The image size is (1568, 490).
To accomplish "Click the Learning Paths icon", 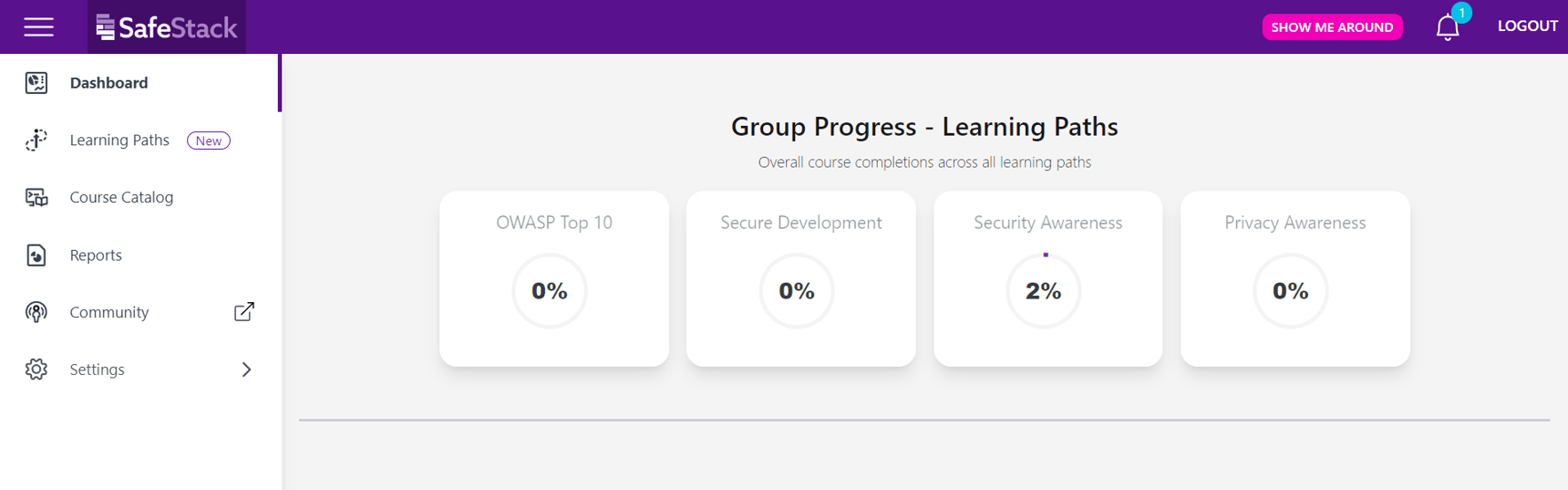I will [x=36, y=140].
